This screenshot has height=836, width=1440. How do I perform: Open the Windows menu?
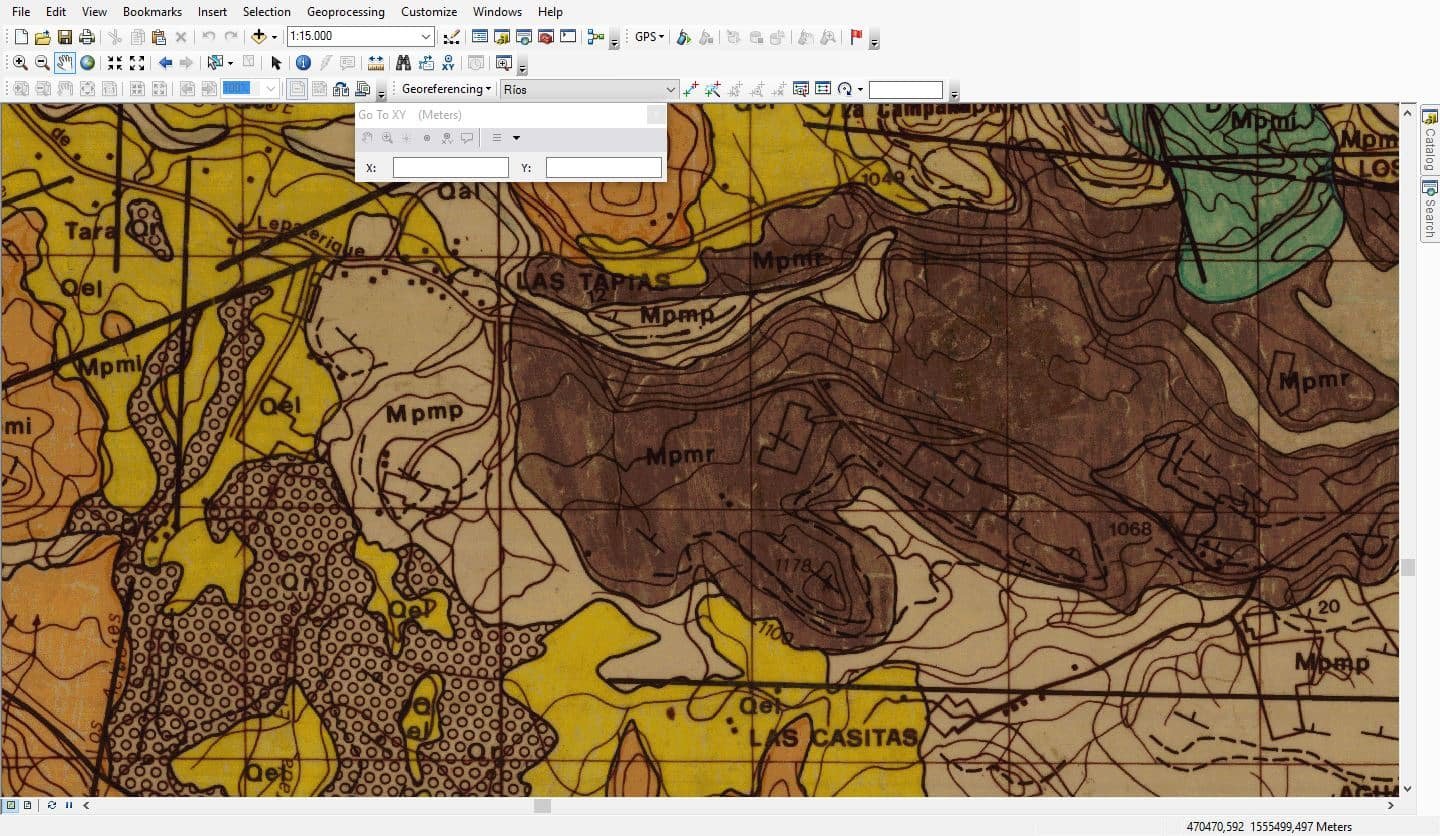coord(497,12)
